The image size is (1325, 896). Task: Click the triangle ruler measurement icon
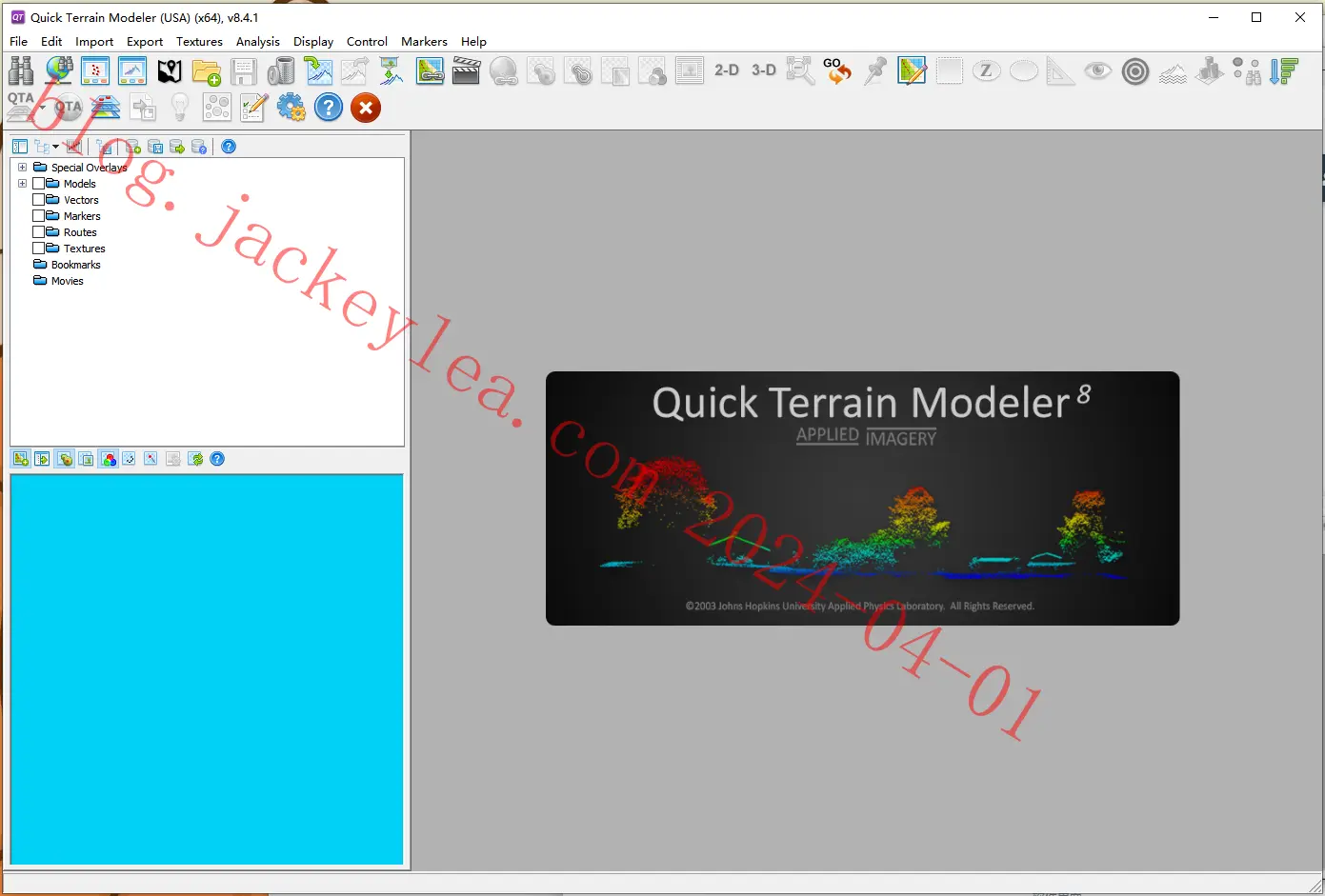(x=1060, y=70)
